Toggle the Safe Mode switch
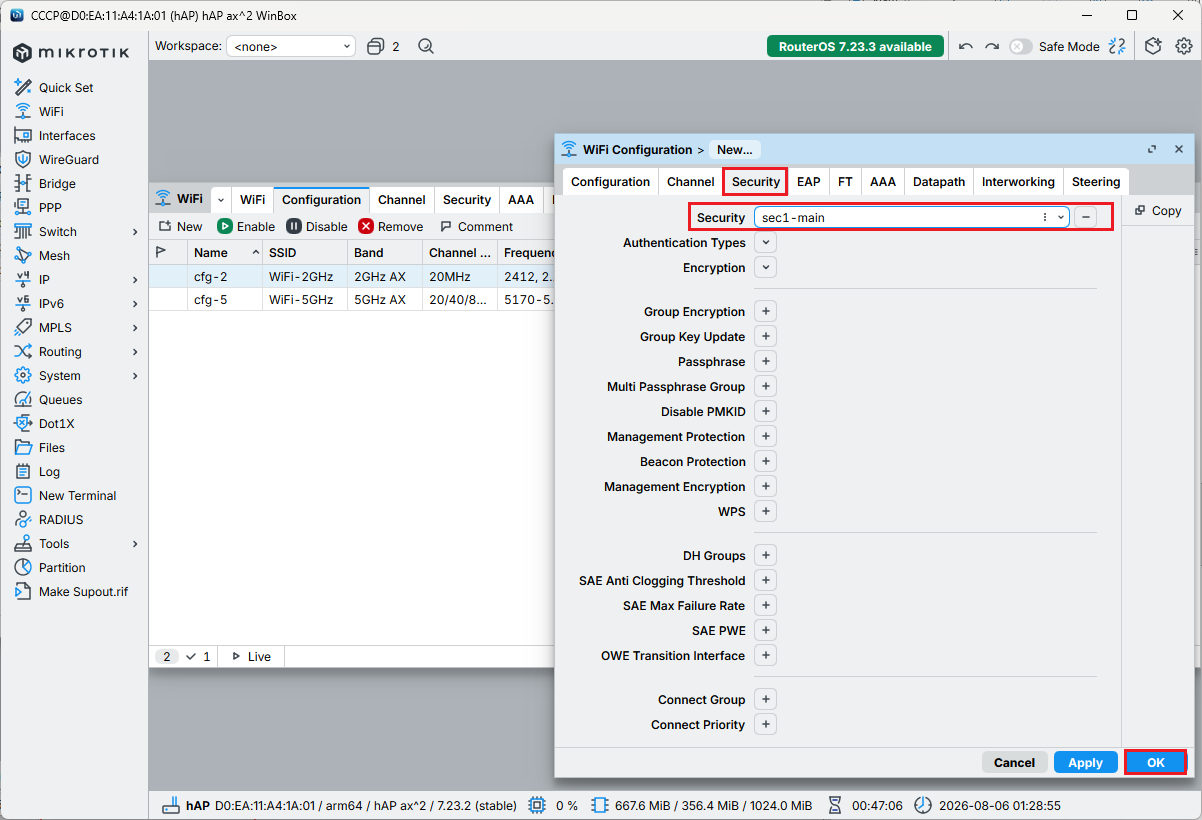This screenshot has height=820, width=1202. coord(1020,46)
